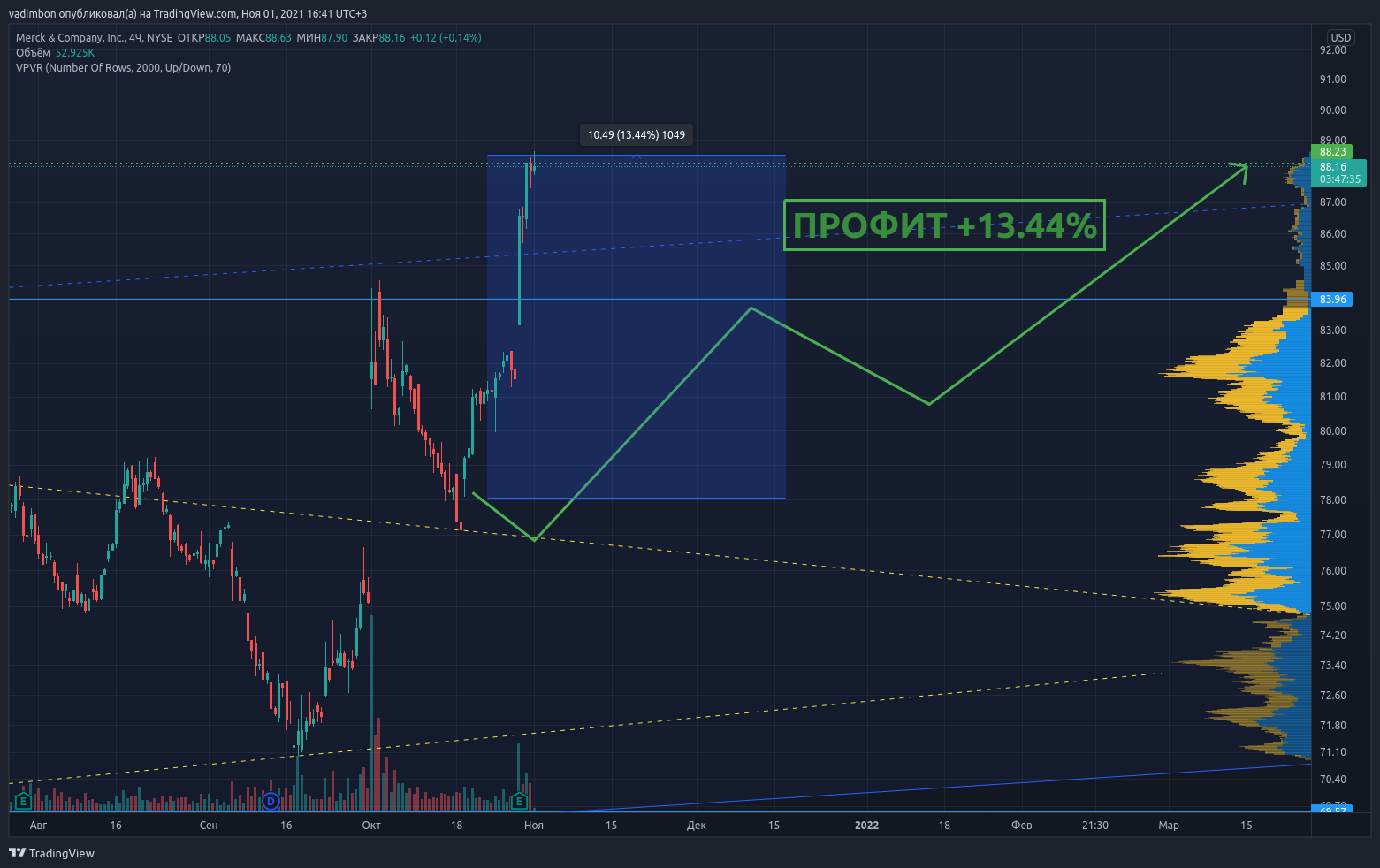Click the dividend D marker in September

click(271, 802)
